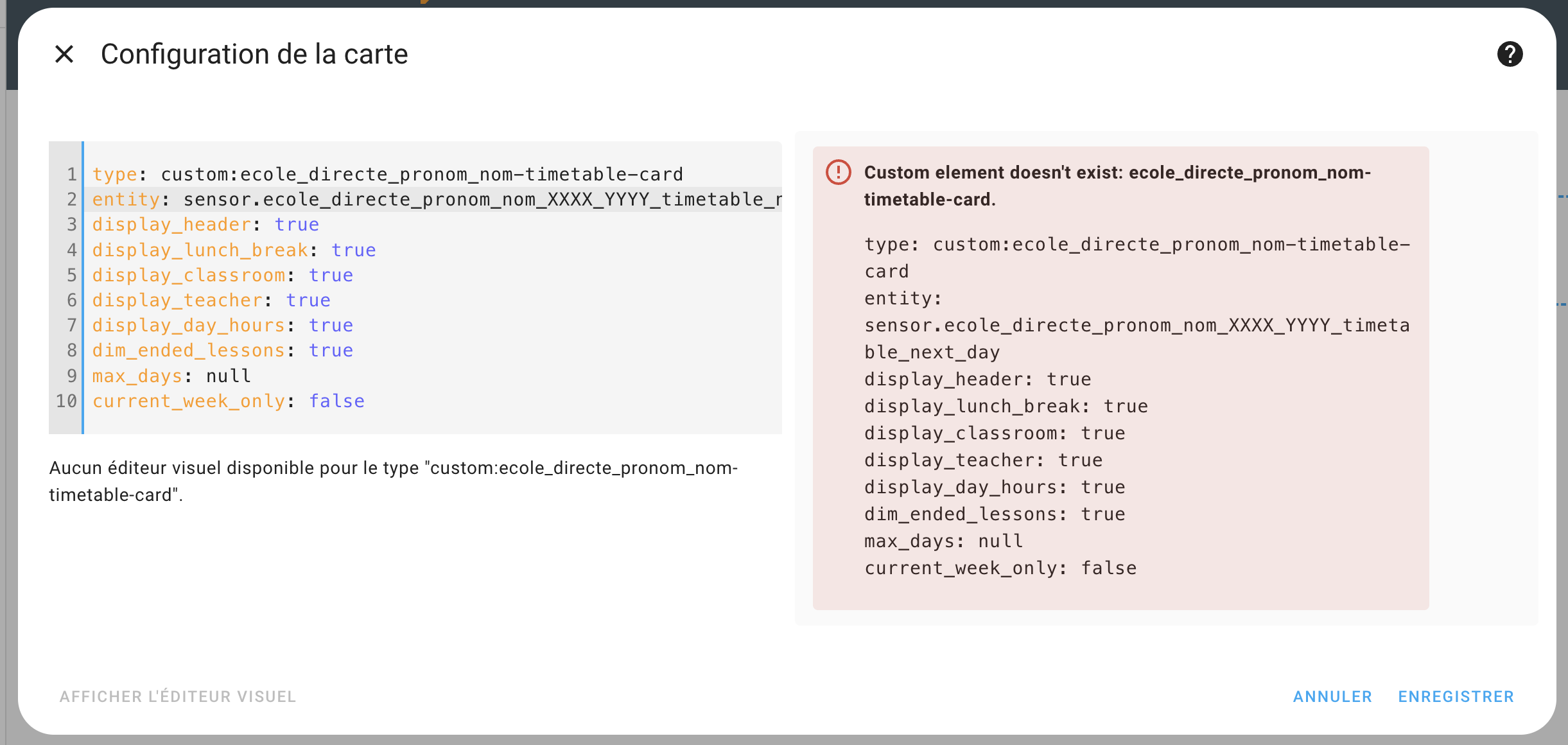The height and width of the screenshot is (745, 1568).
Task: Click the current_week_only false value
Action: (x=336, y=401)
